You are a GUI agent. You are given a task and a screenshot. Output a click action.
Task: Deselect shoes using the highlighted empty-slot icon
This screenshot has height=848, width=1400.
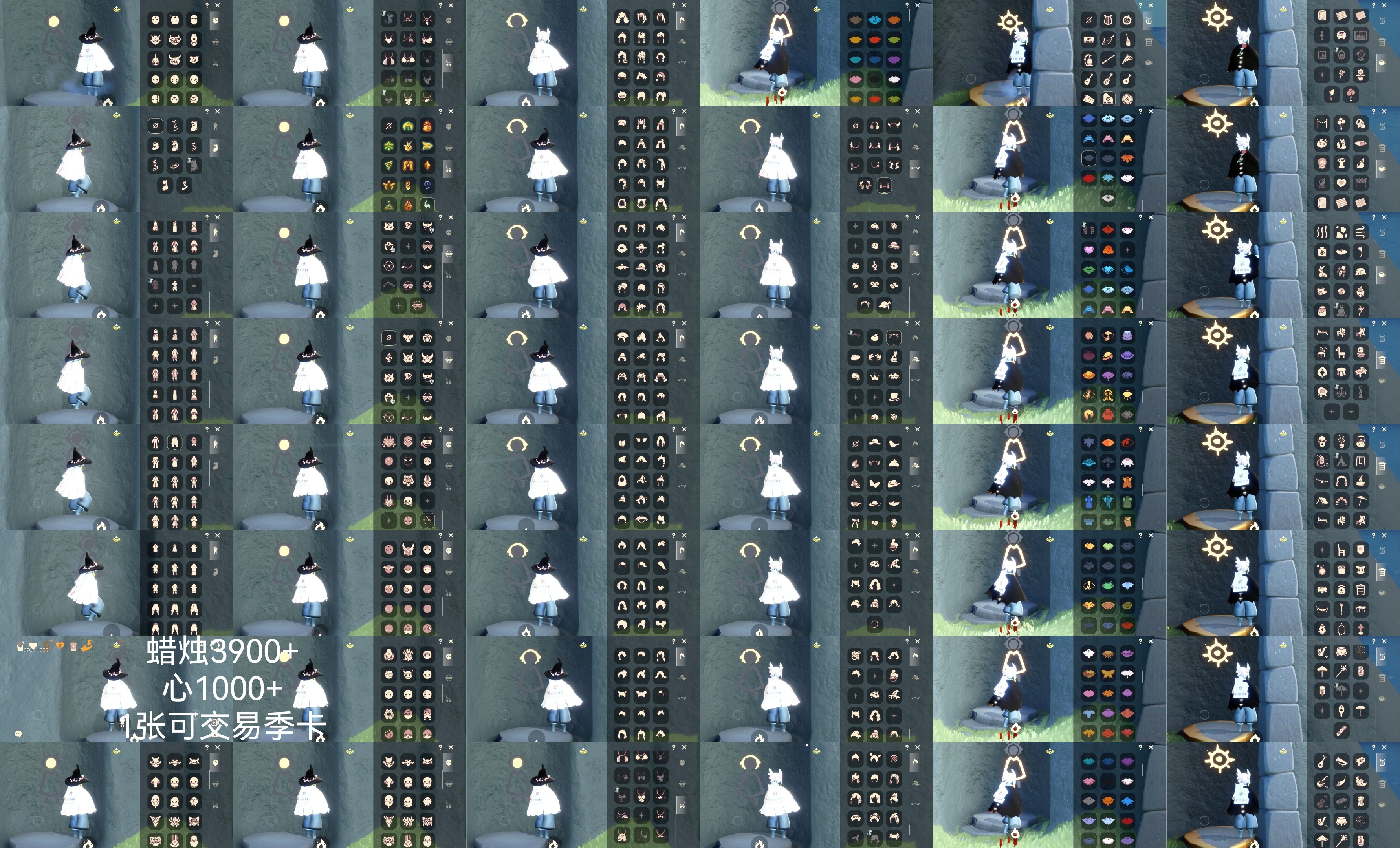155,126
